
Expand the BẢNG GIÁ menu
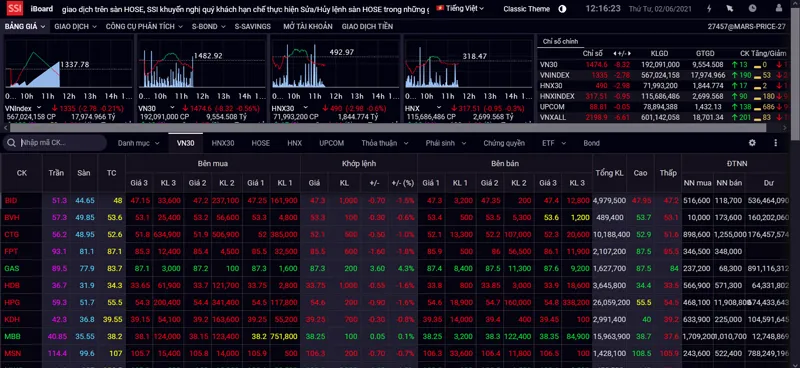click(x=24, y=27)
